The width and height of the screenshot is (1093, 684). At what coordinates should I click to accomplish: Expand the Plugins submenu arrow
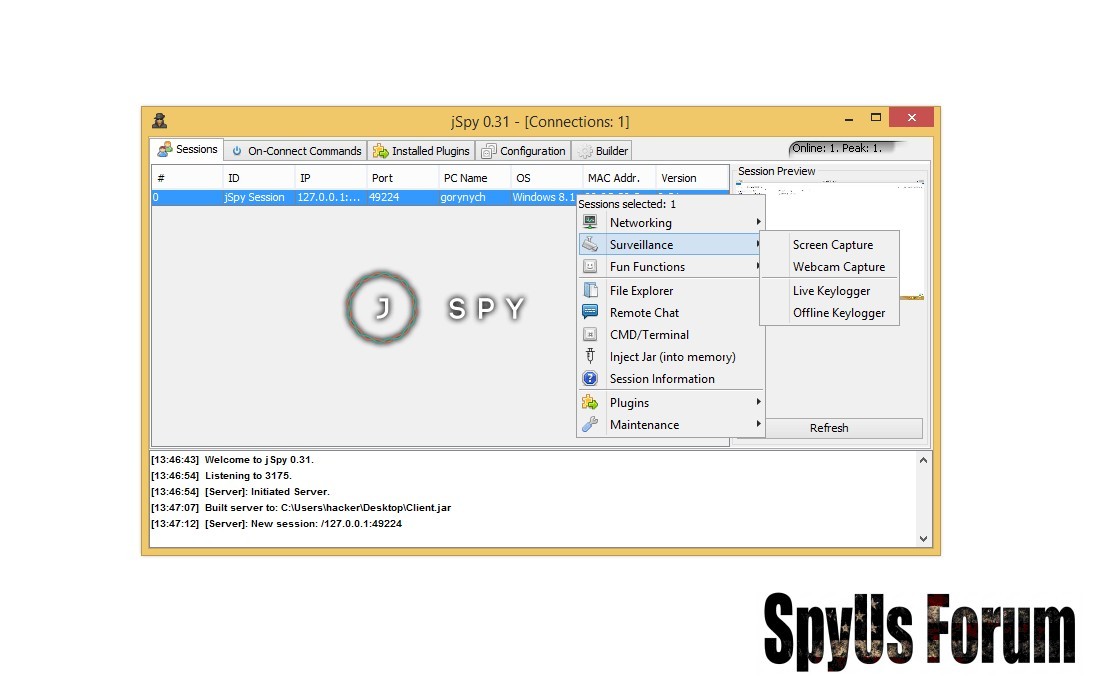click(x=759, y=402)
